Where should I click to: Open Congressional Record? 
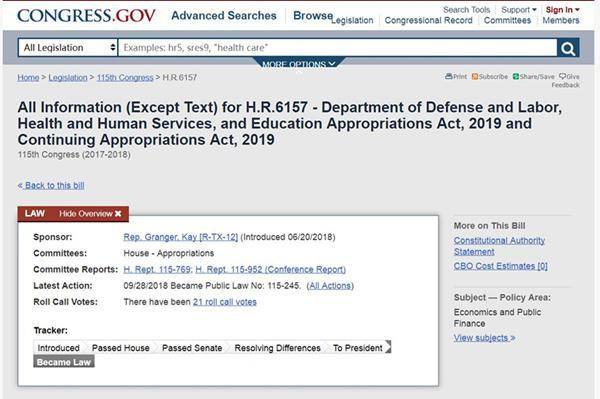coord(429,20)
